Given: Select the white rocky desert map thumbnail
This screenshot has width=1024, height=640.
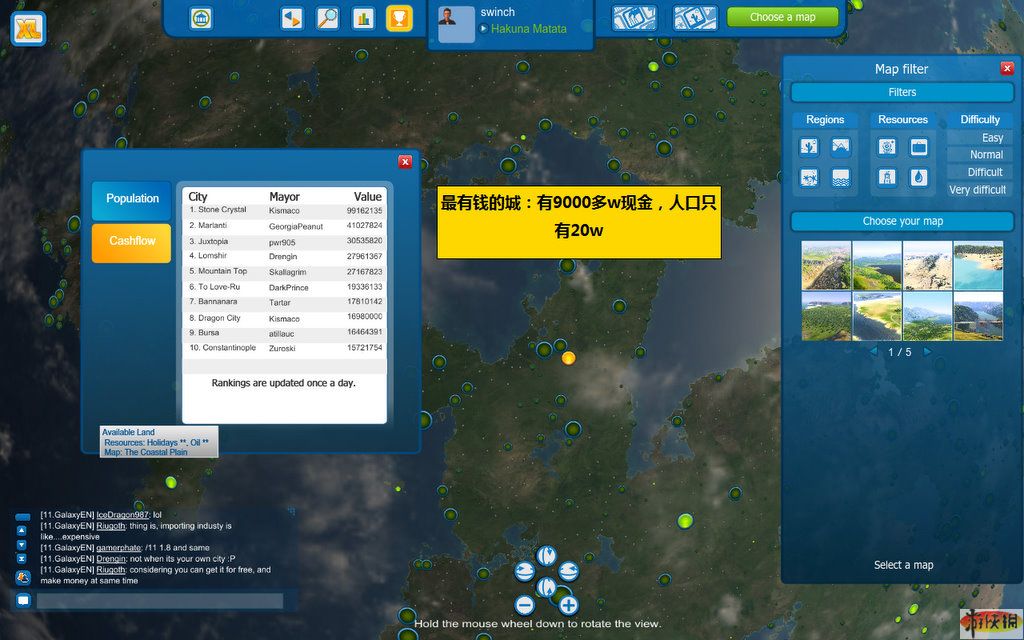Looking at the screenshot, I should [x=927, y=265].
